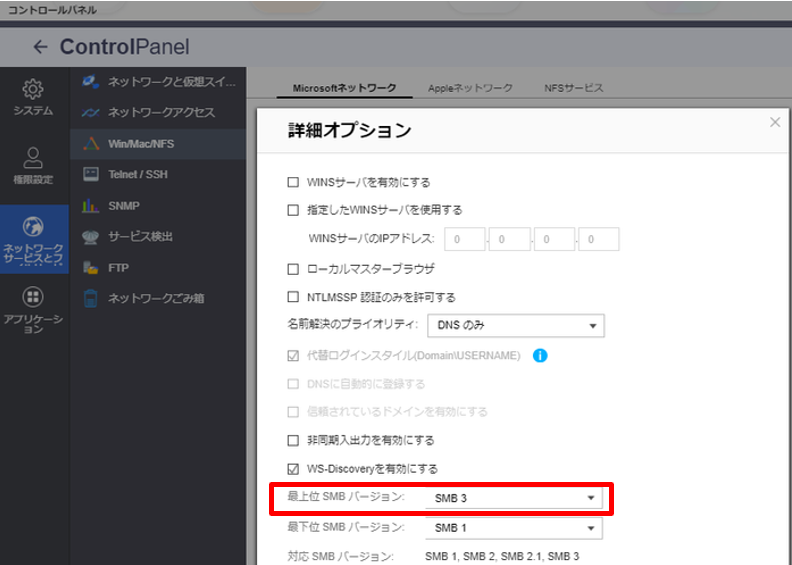This screenshot has width=792, height=565.
Task: Select Telnet / SSH in the sidebar
Action: click(138, 174)
